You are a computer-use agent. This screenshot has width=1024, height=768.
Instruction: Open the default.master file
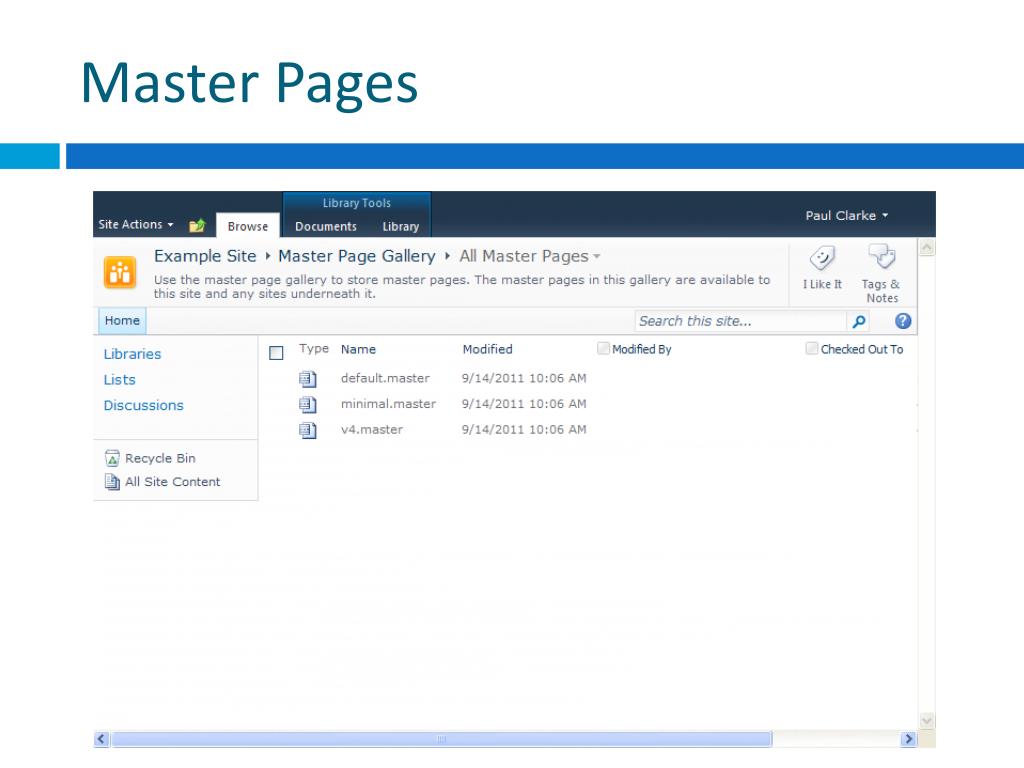point(385,378)
